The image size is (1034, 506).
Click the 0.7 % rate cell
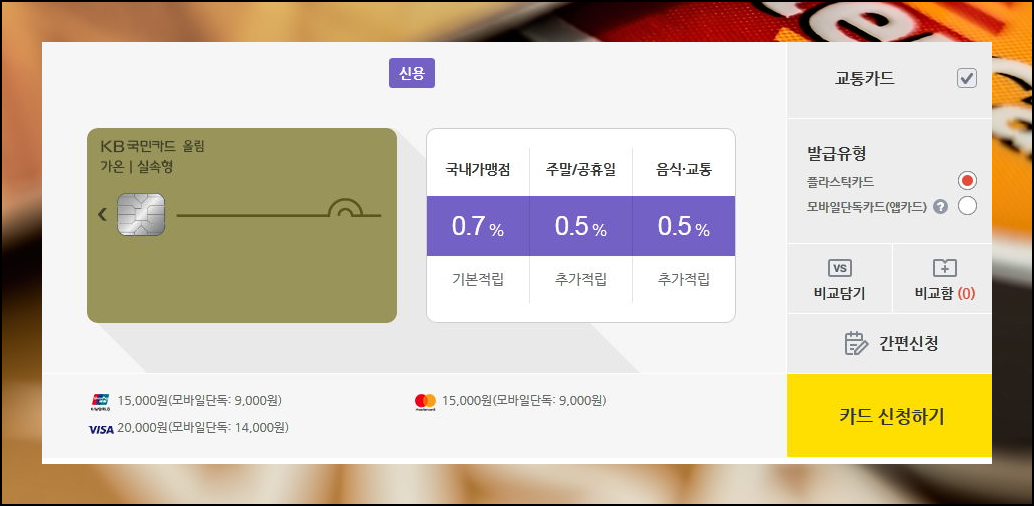478,226
